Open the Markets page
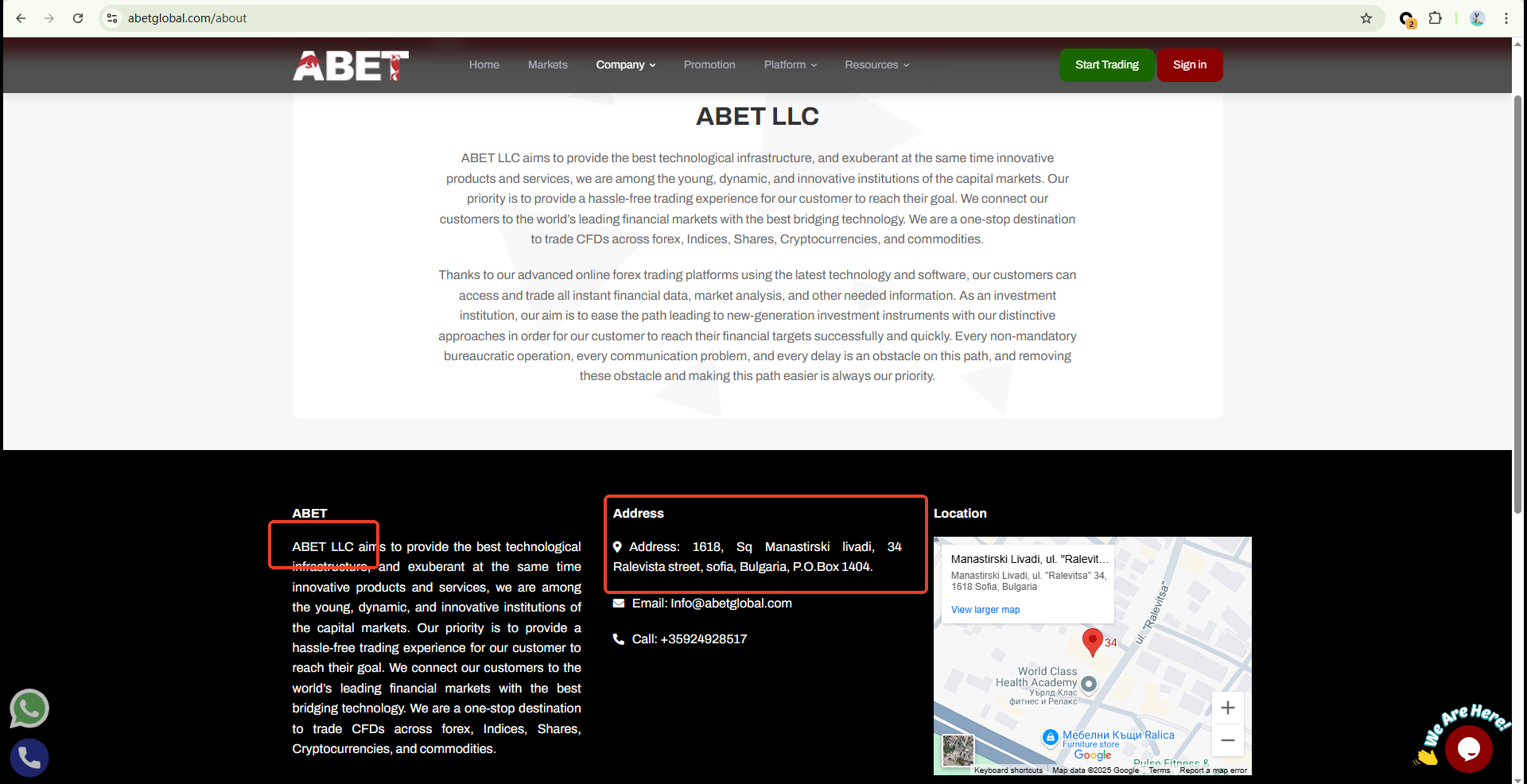The height and width of the screenshot is (784, 1527). pos(548,65)
